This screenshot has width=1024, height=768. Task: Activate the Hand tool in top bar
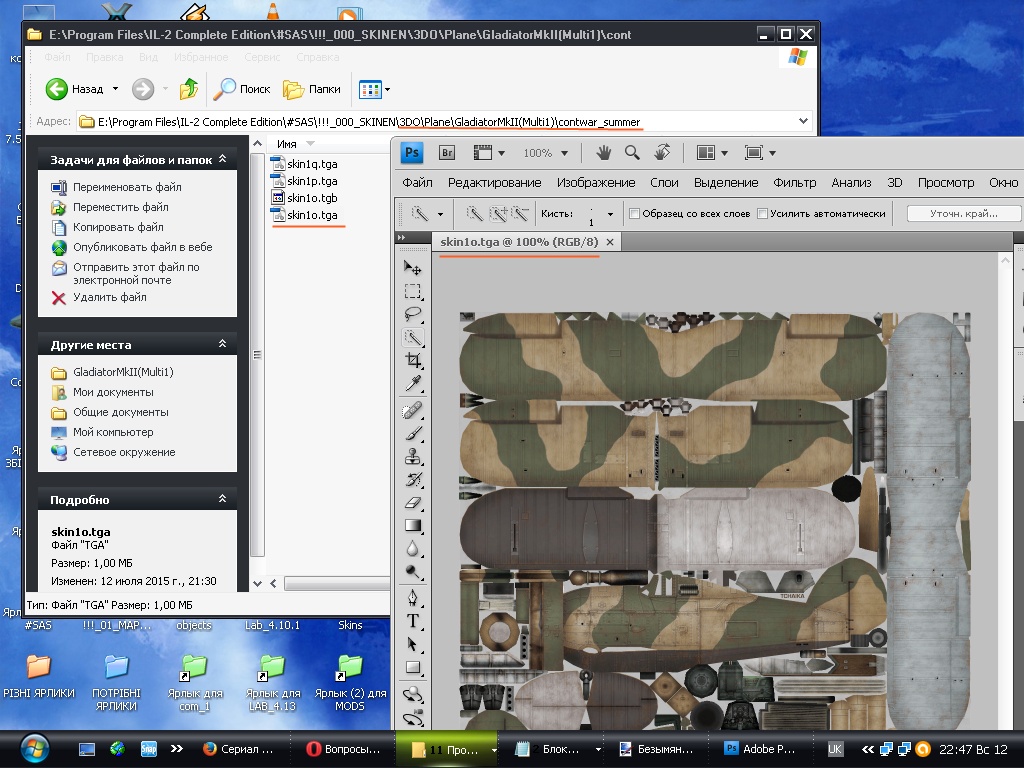point(604,153)
